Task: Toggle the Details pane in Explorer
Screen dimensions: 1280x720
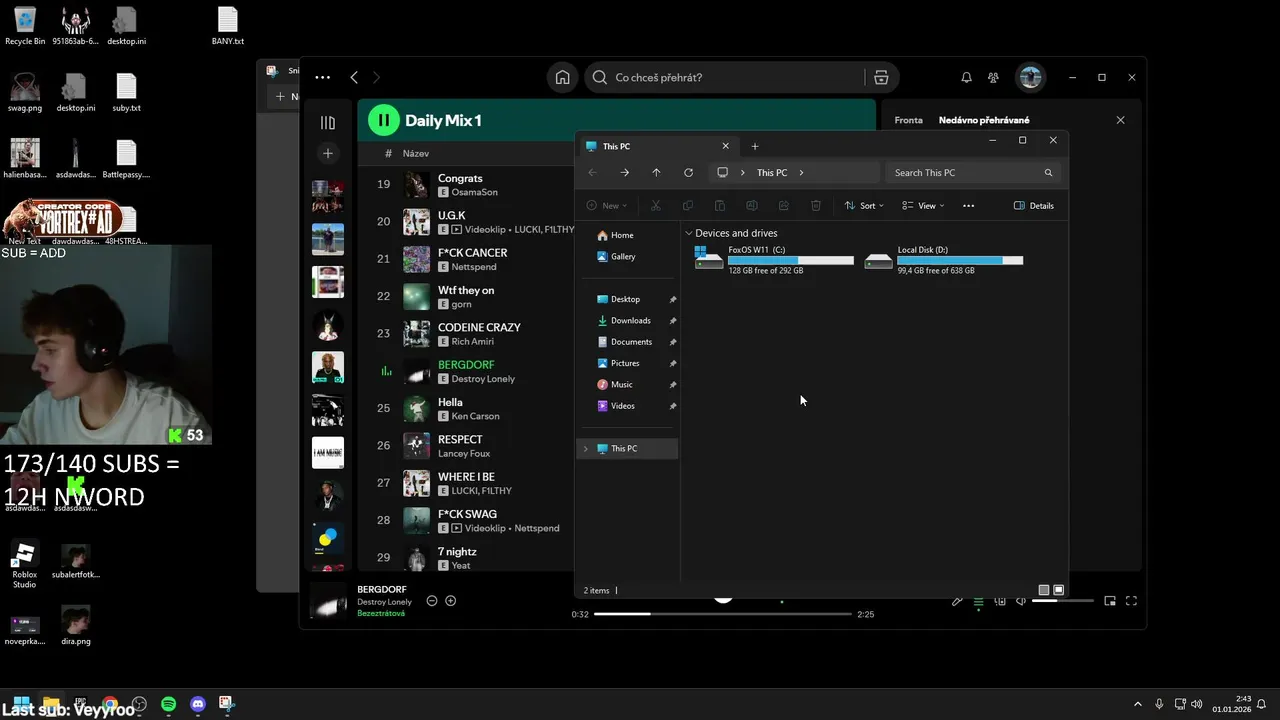Action: (x=1034, y=206)
